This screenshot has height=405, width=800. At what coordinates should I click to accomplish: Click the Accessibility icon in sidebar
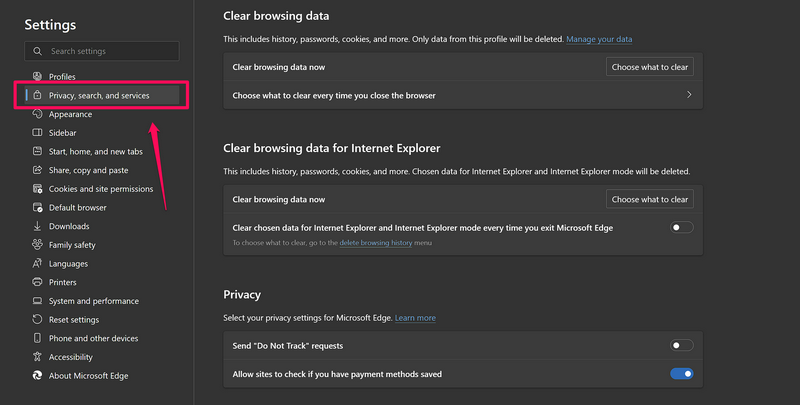point(37,357)
